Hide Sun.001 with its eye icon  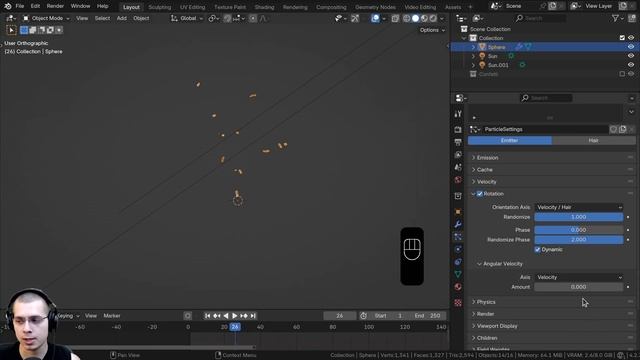click(631, 65)
